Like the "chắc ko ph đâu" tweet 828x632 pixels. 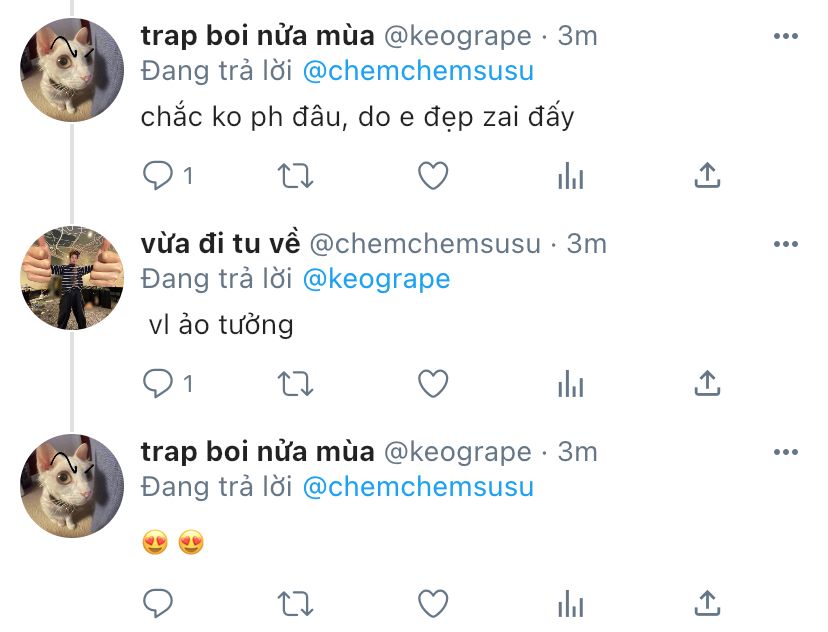click(432, 177)
